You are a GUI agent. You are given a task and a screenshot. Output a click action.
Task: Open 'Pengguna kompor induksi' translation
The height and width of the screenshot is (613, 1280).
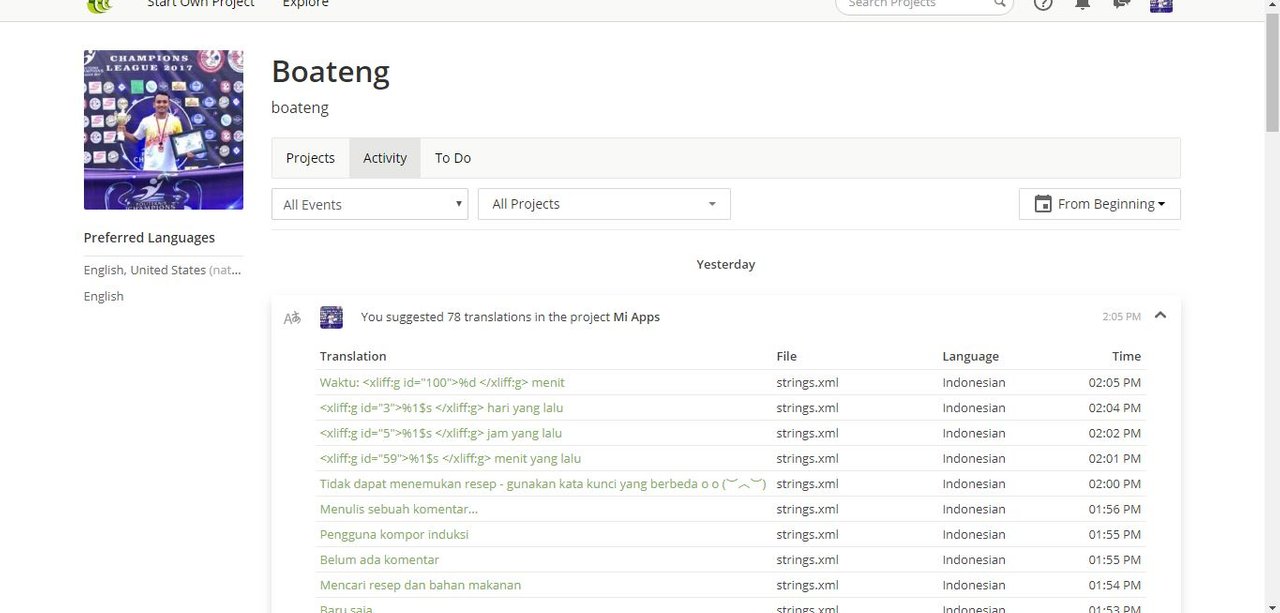pyautogui.click(x=394, y=535)
